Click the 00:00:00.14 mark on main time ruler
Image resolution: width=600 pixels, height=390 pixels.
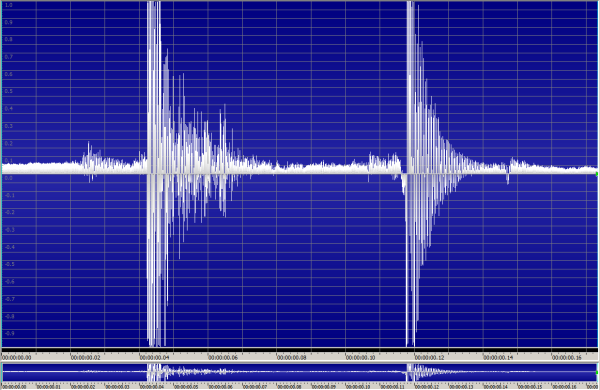click(x=498, y=357)
